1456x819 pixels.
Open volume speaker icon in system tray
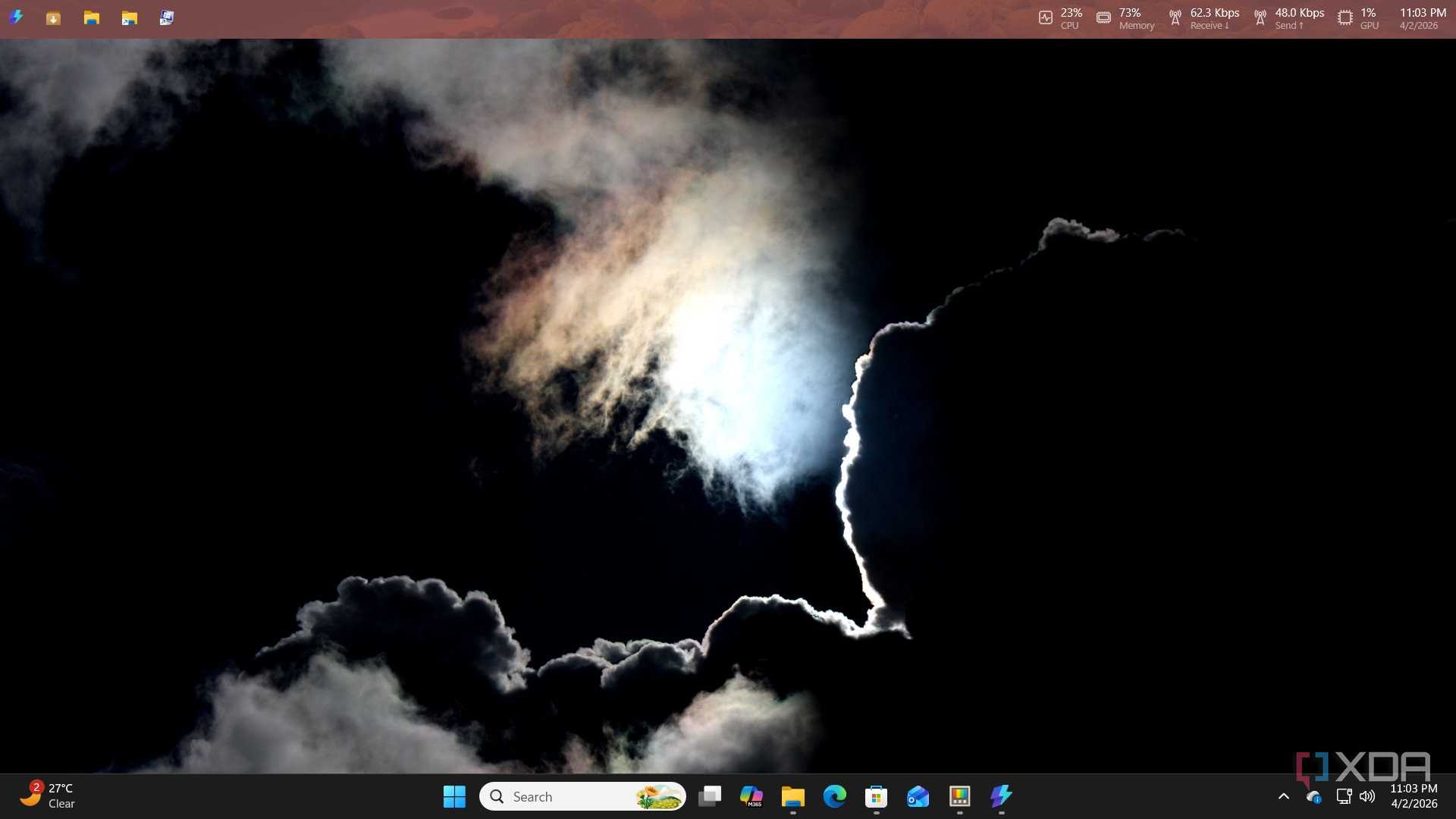[x=1367, y=796]
